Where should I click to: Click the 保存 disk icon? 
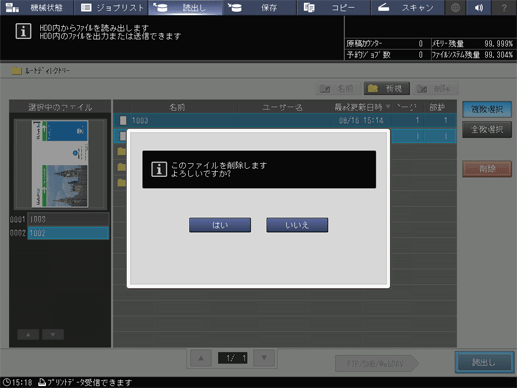coord(235,7)
